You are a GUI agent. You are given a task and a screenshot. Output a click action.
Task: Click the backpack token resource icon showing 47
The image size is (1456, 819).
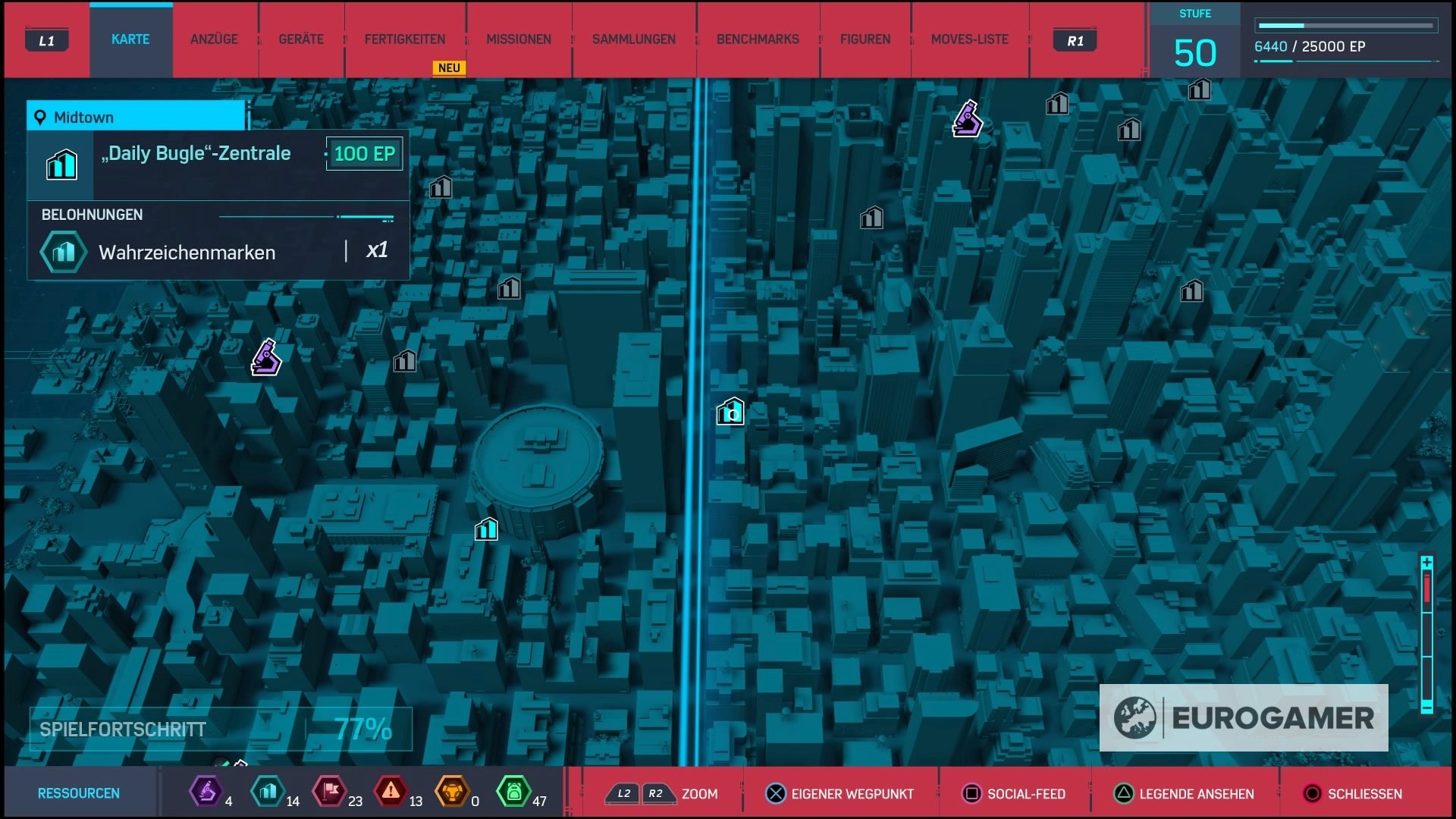[x=513, y=792]
